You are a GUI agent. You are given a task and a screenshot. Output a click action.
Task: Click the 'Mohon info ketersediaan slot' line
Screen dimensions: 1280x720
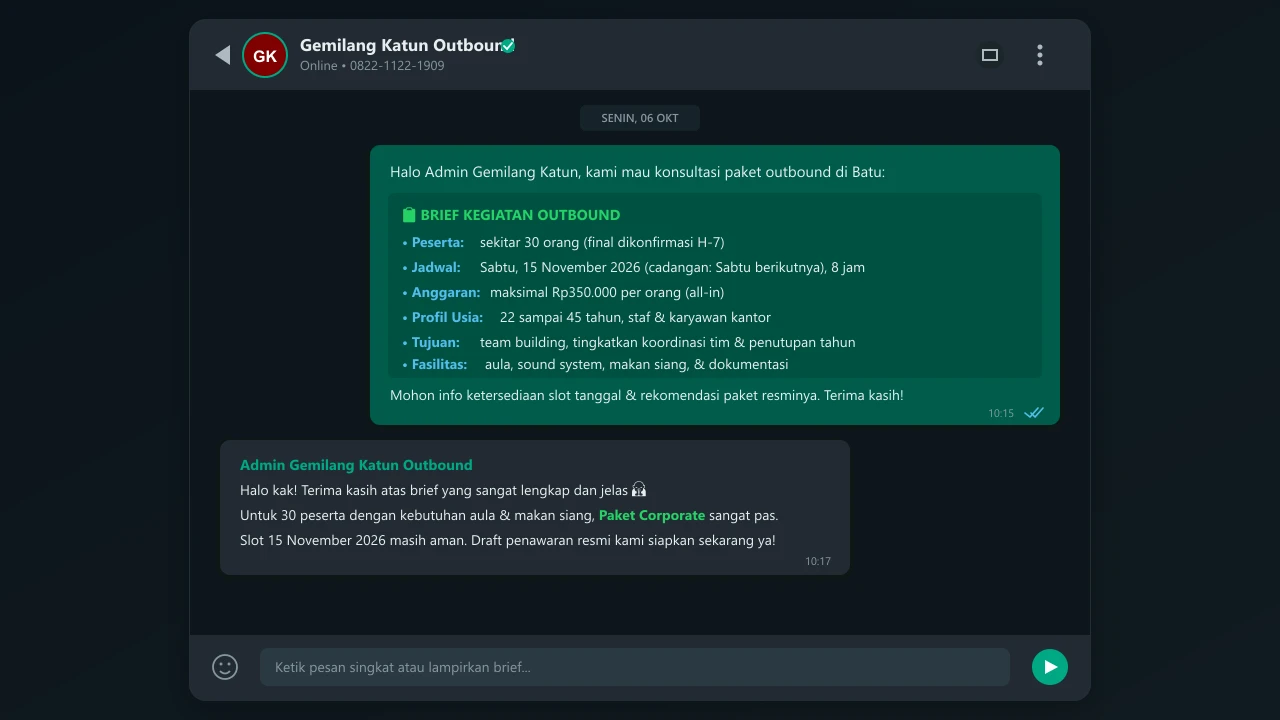coord(647,395)
